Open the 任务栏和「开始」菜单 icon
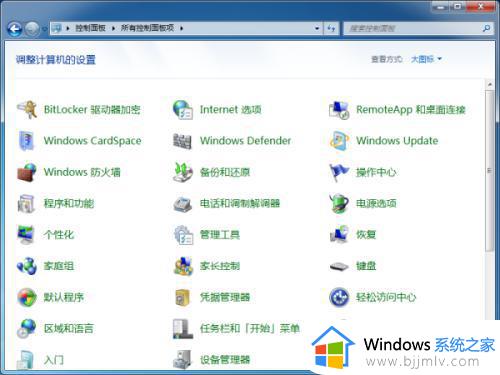500x375 pixels. 183,329
